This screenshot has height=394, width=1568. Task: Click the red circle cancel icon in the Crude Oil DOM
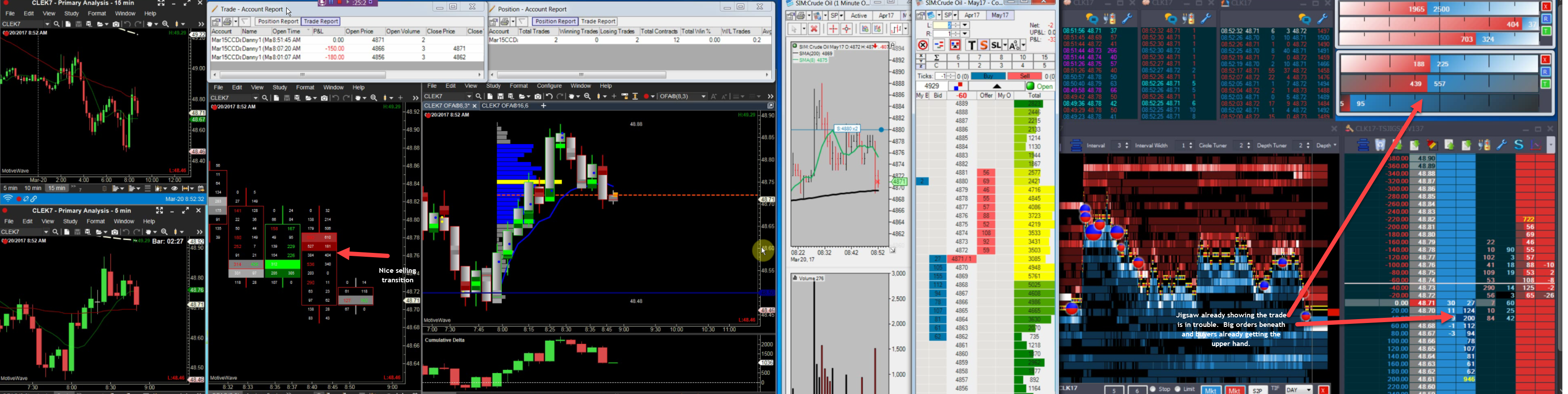[x=923, y=45]
